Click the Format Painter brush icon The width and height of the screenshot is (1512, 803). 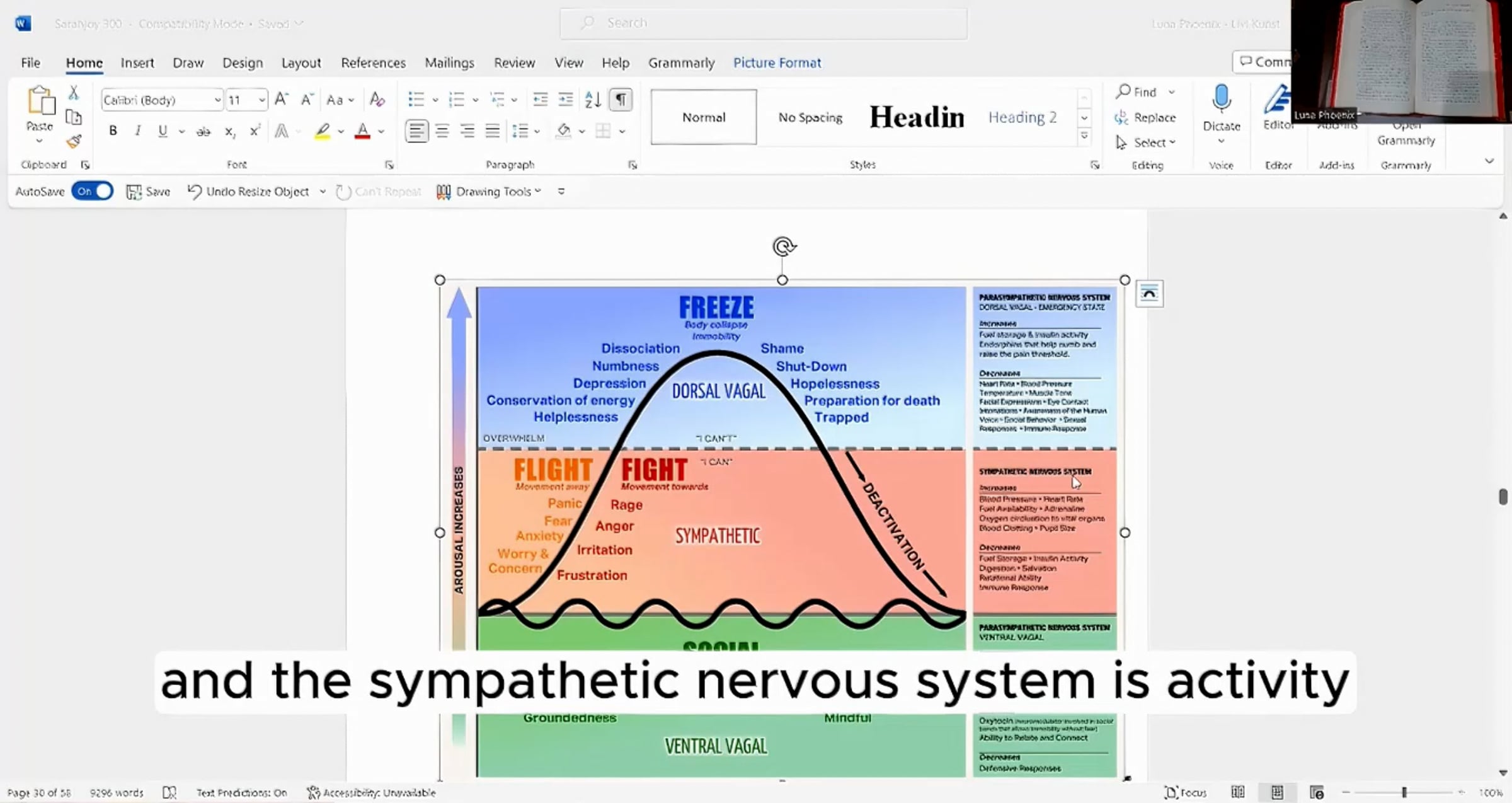point(74,141)
